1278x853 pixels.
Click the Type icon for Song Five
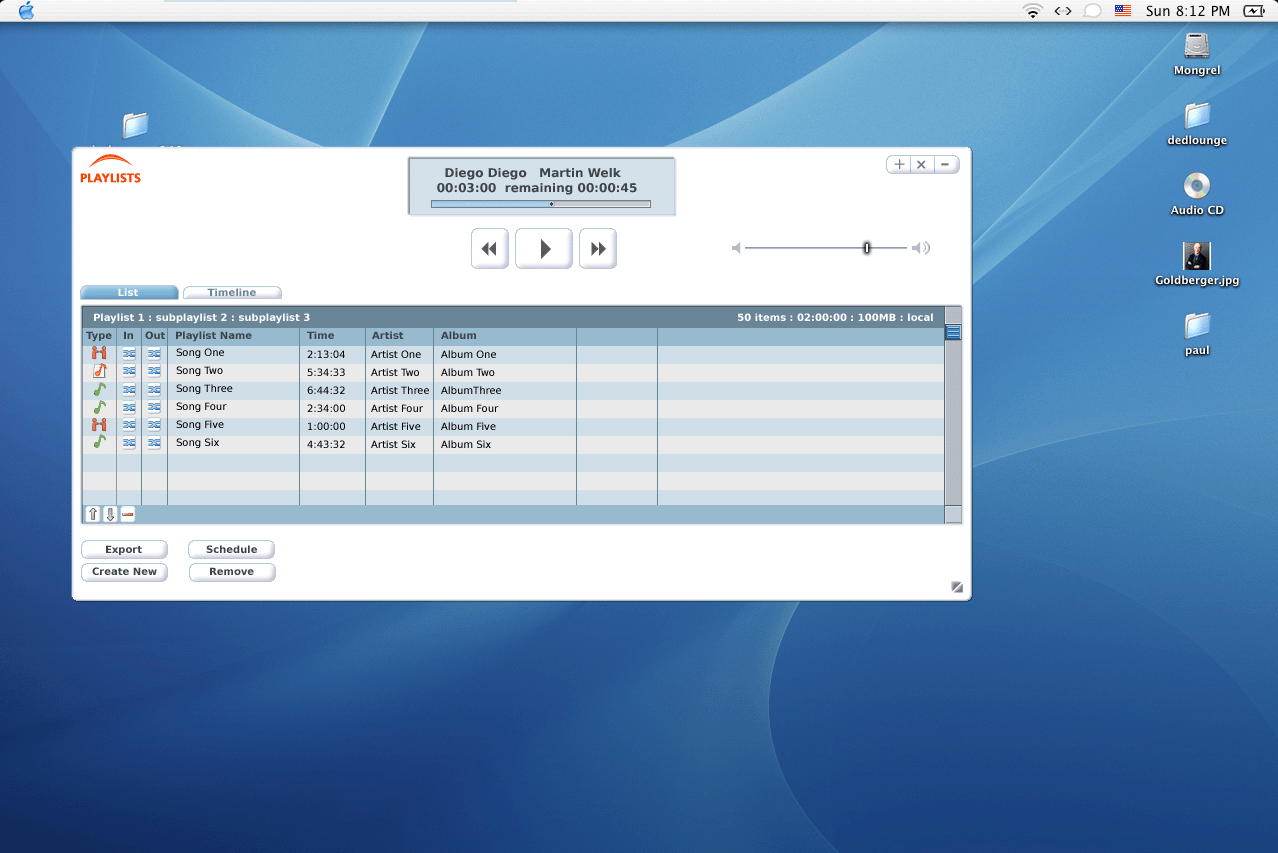[99, 425]
